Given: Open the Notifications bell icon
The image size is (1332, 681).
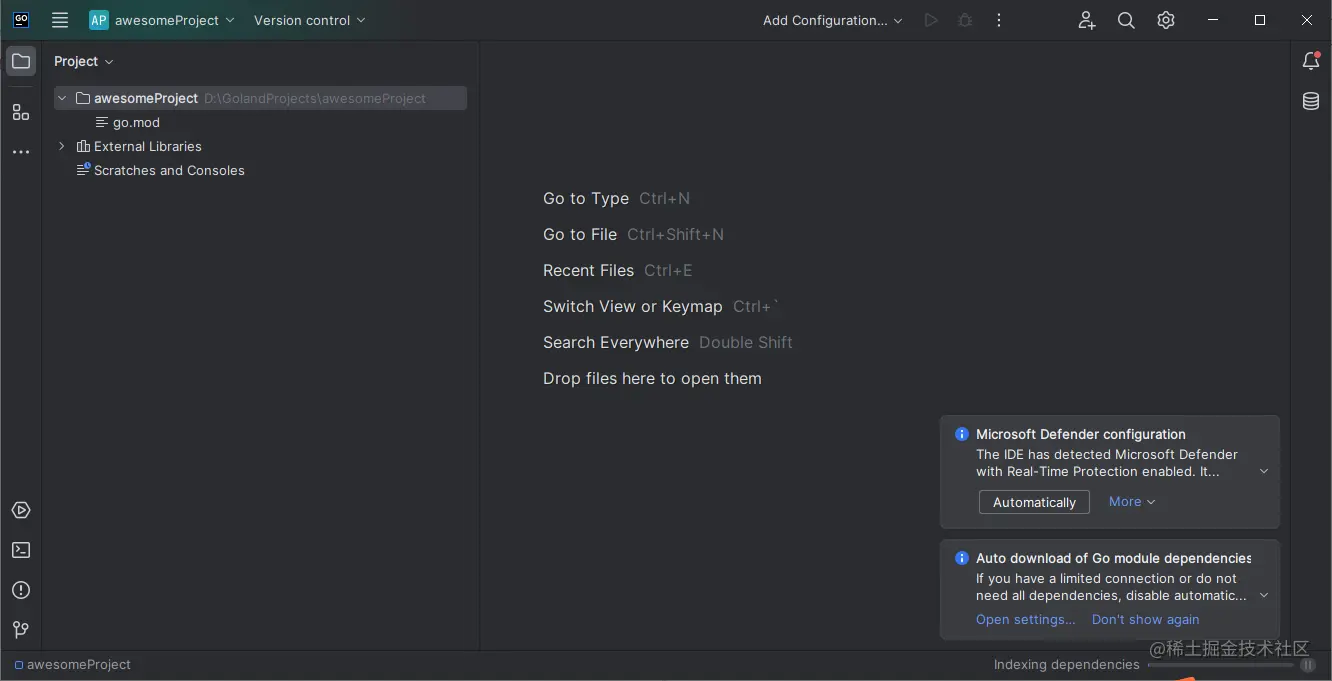Looking at the screenshot, I should 1311,61.
